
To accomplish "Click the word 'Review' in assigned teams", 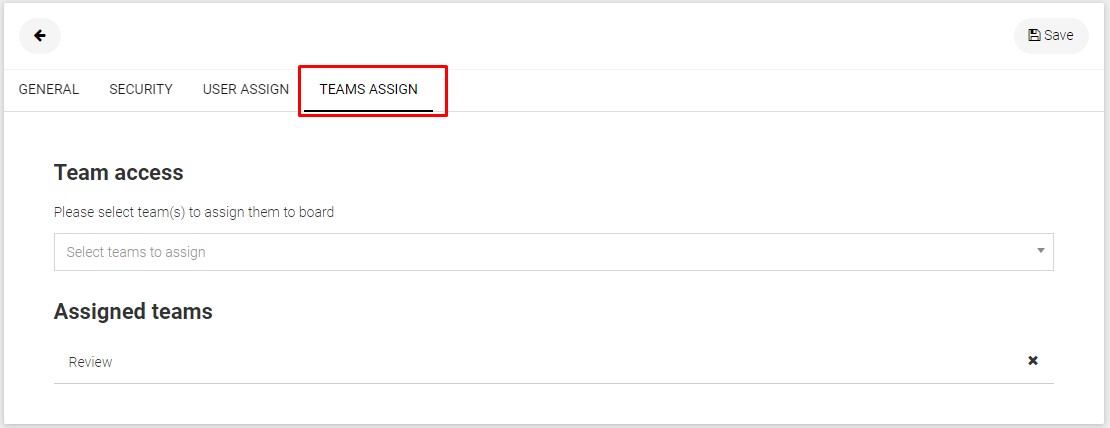I will point(91,362).
